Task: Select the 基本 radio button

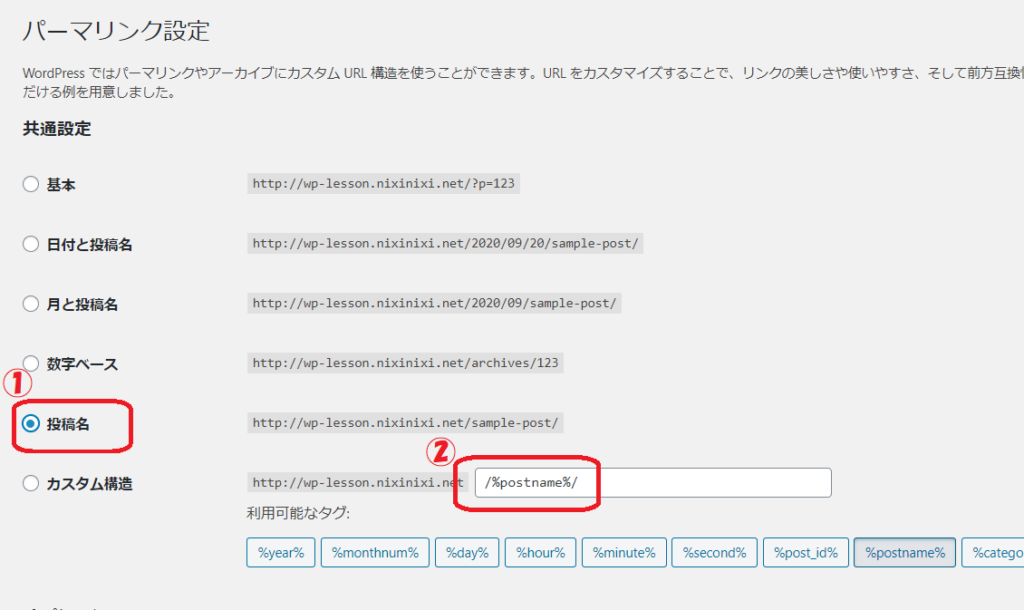Action: click(x=31, y=184)
